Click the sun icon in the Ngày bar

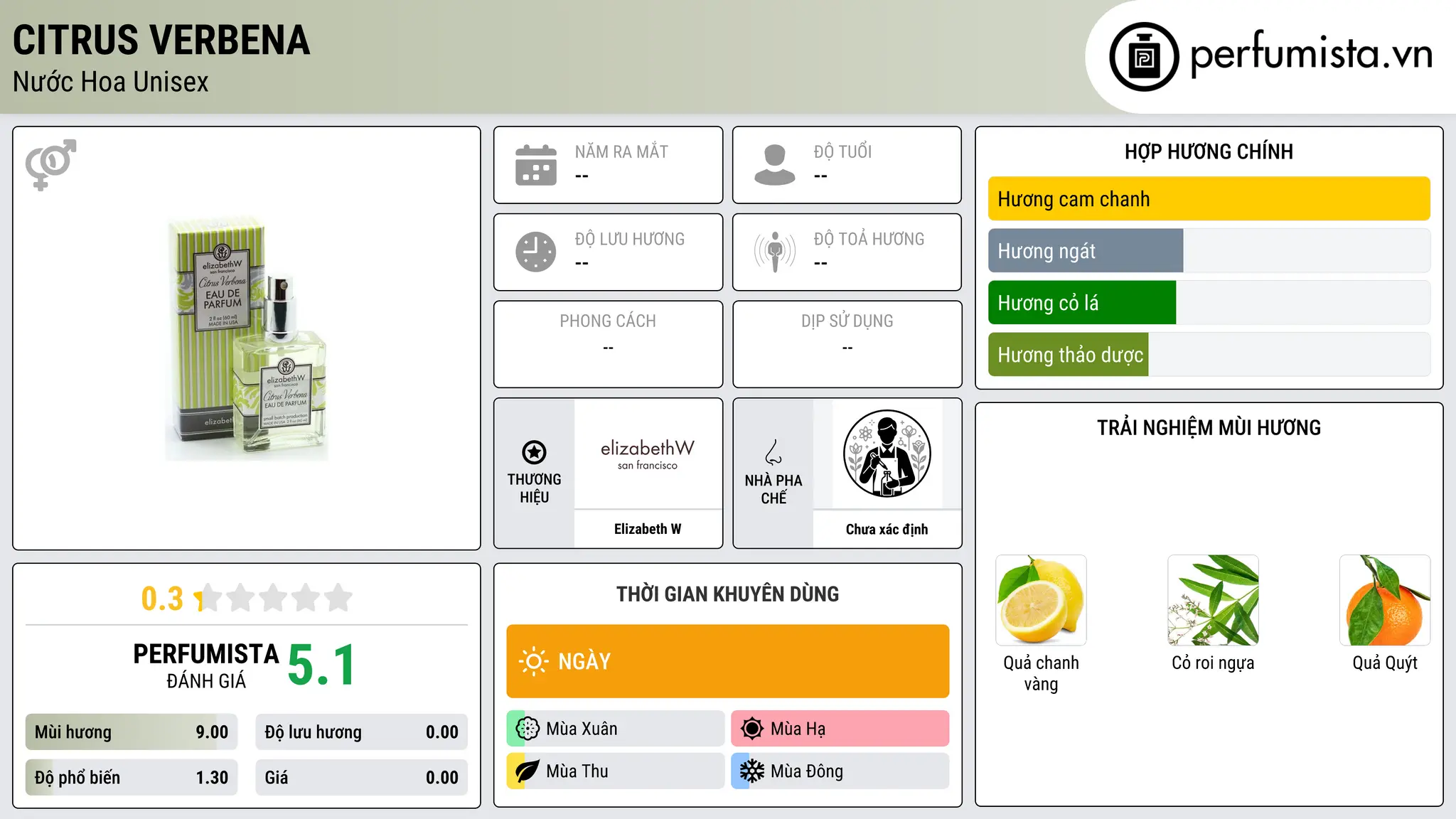pos(533,661)
